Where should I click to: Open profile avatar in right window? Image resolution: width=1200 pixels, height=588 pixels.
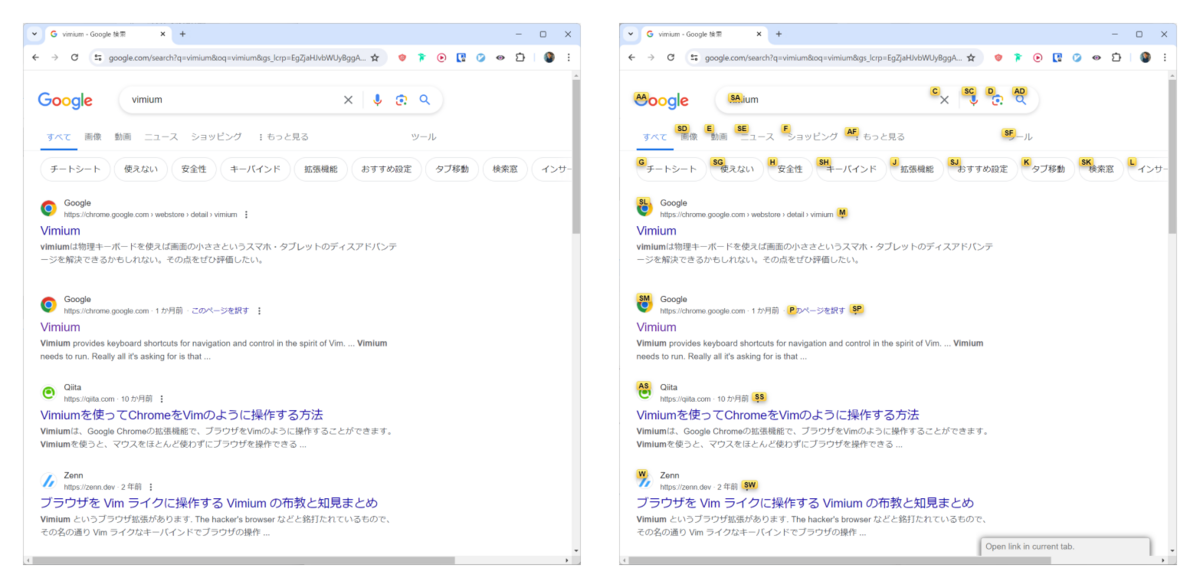coord(1145,58)
